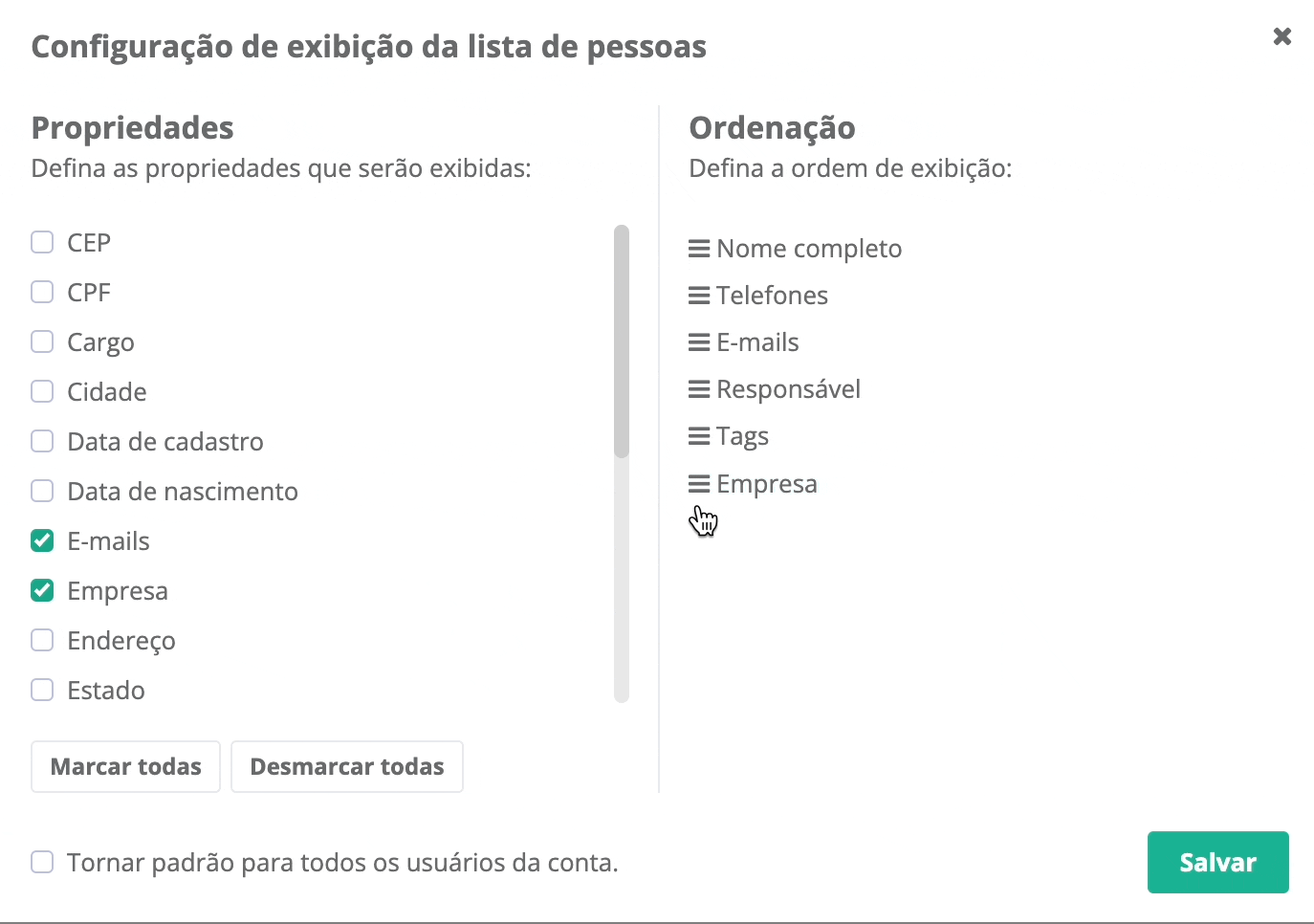Check the CPF property
Screen dimensions: 1314x924
pyautogui.click(x=42, y=292)
